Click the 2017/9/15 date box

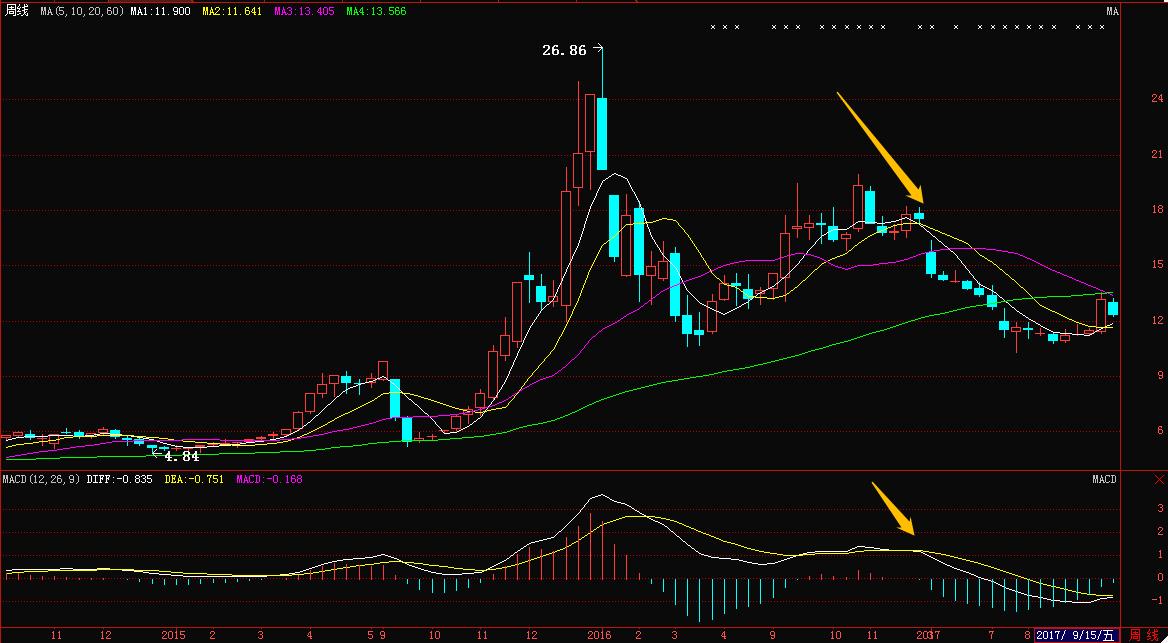coord(1076,635)
